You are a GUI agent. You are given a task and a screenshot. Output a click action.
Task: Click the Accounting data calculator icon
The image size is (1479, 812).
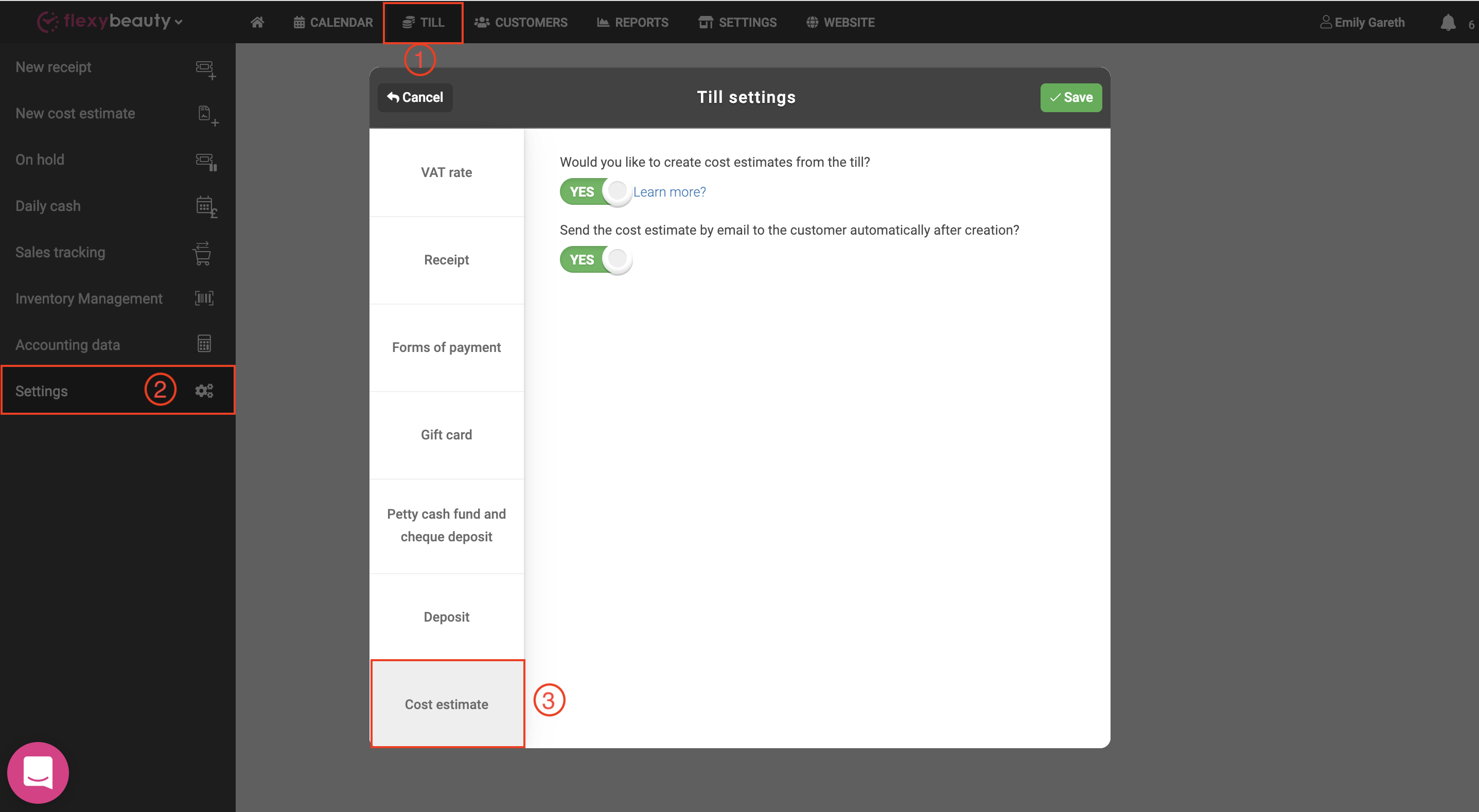coord(204,343)
